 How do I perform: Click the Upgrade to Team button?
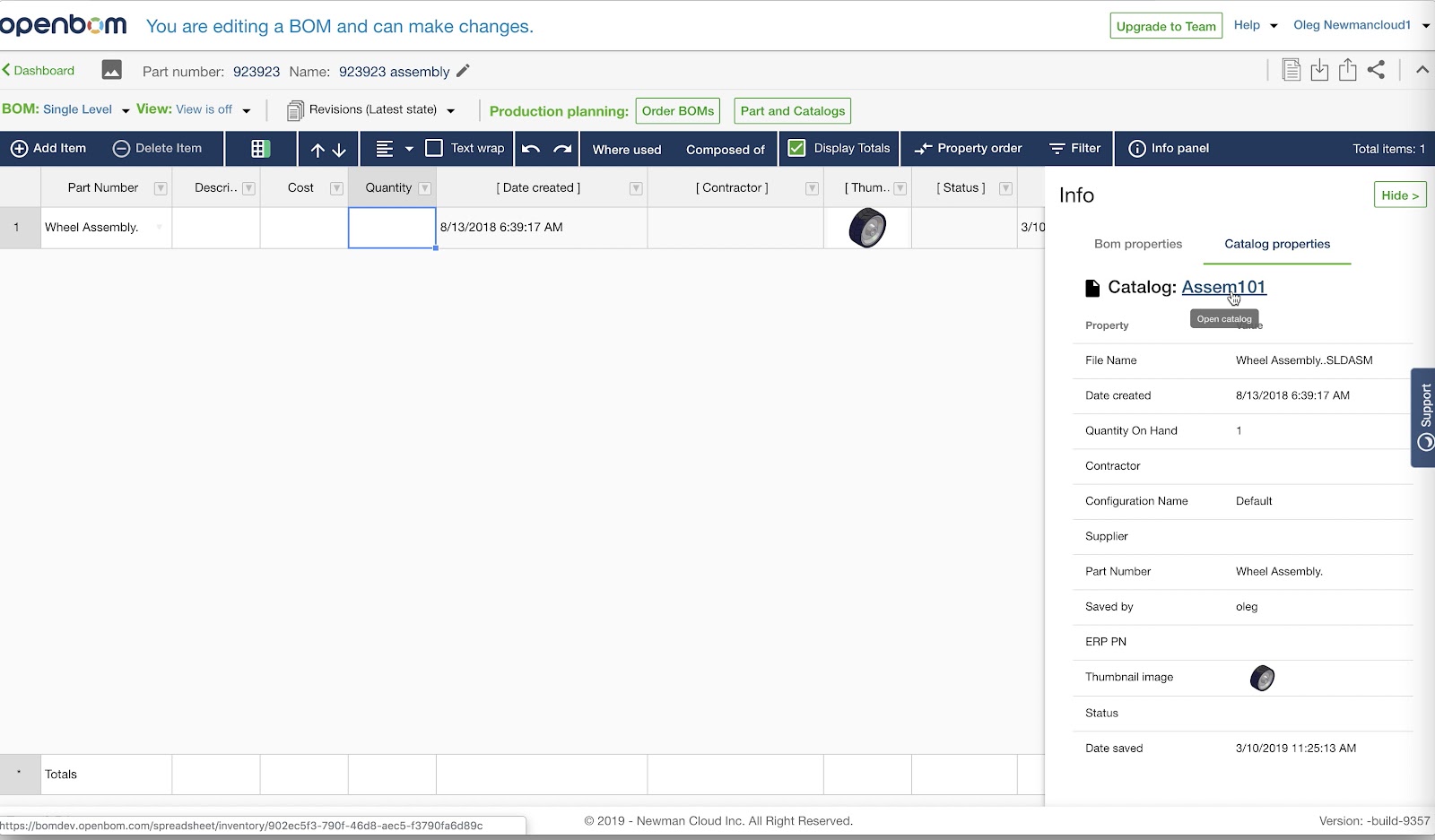point(1166,26)
